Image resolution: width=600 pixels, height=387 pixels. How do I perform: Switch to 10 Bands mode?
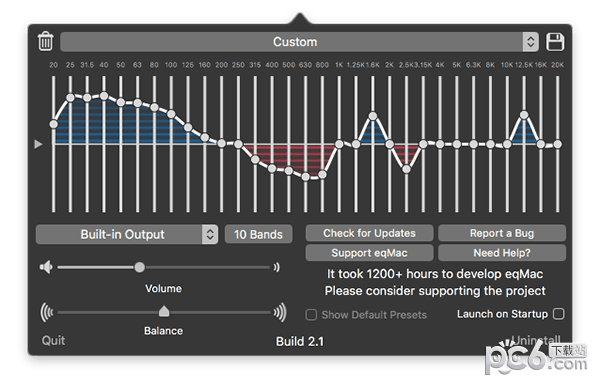point(258,234)
